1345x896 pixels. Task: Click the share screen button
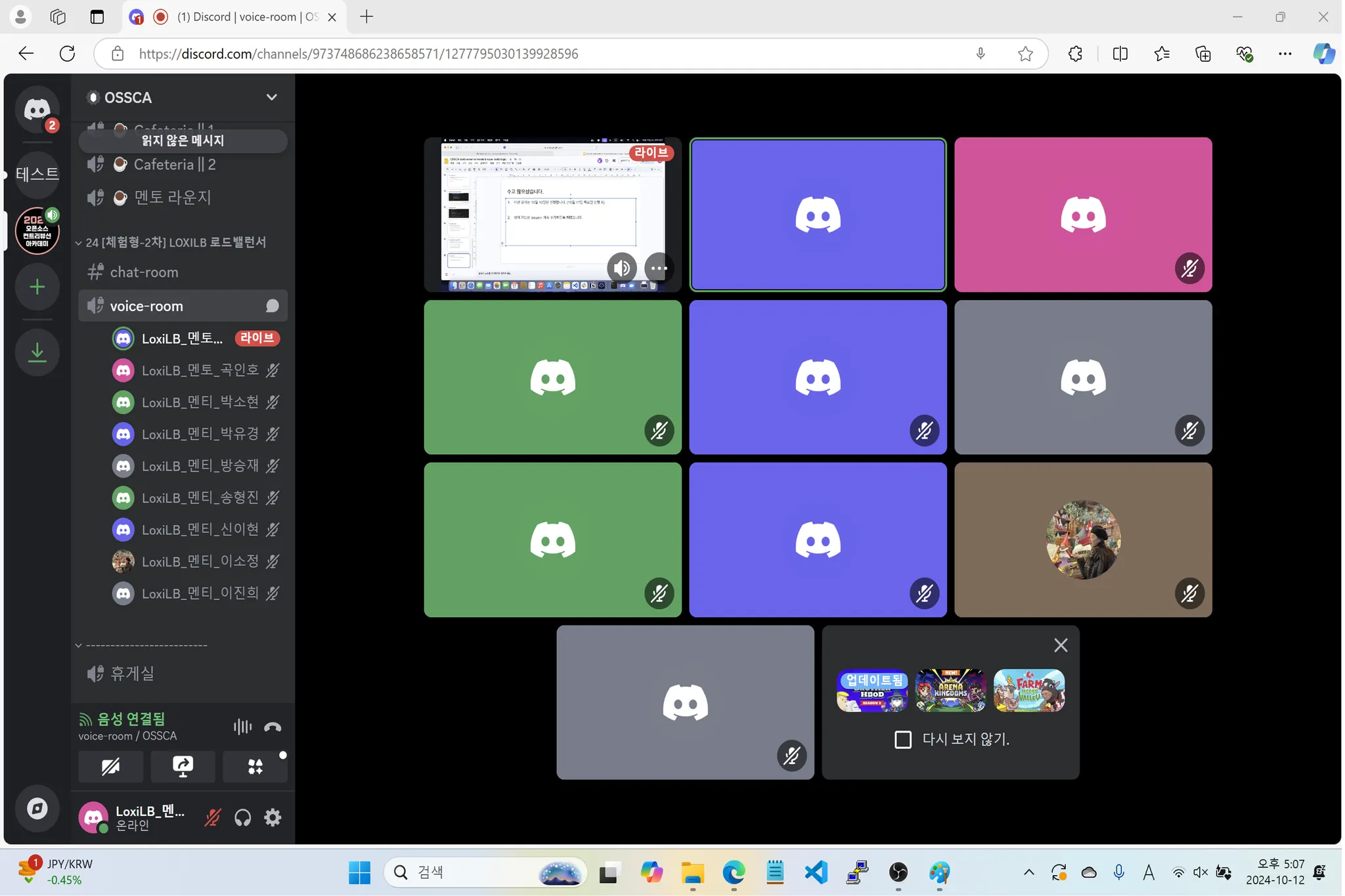pos(183,766)
